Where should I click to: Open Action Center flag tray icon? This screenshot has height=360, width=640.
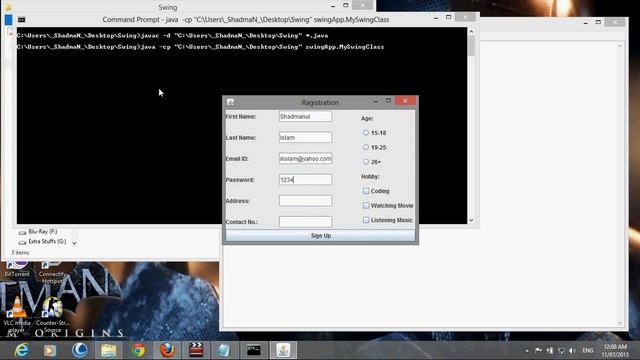[x=538, y=351]
